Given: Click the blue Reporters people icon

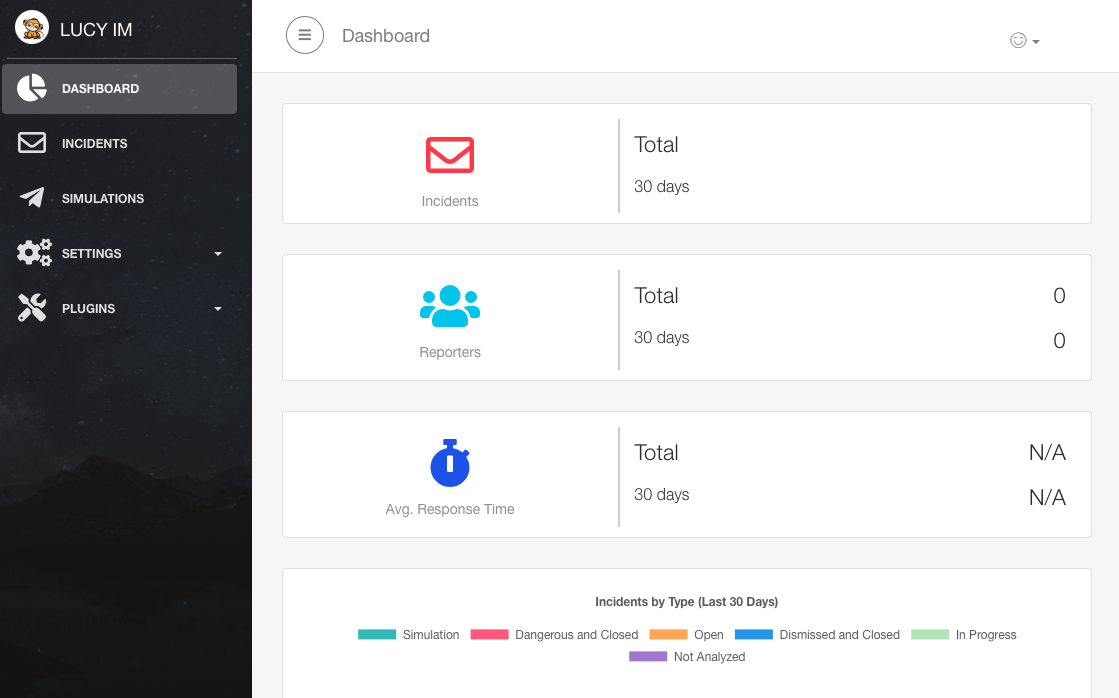Looking at the screenshot, I should tap(450, 306).
